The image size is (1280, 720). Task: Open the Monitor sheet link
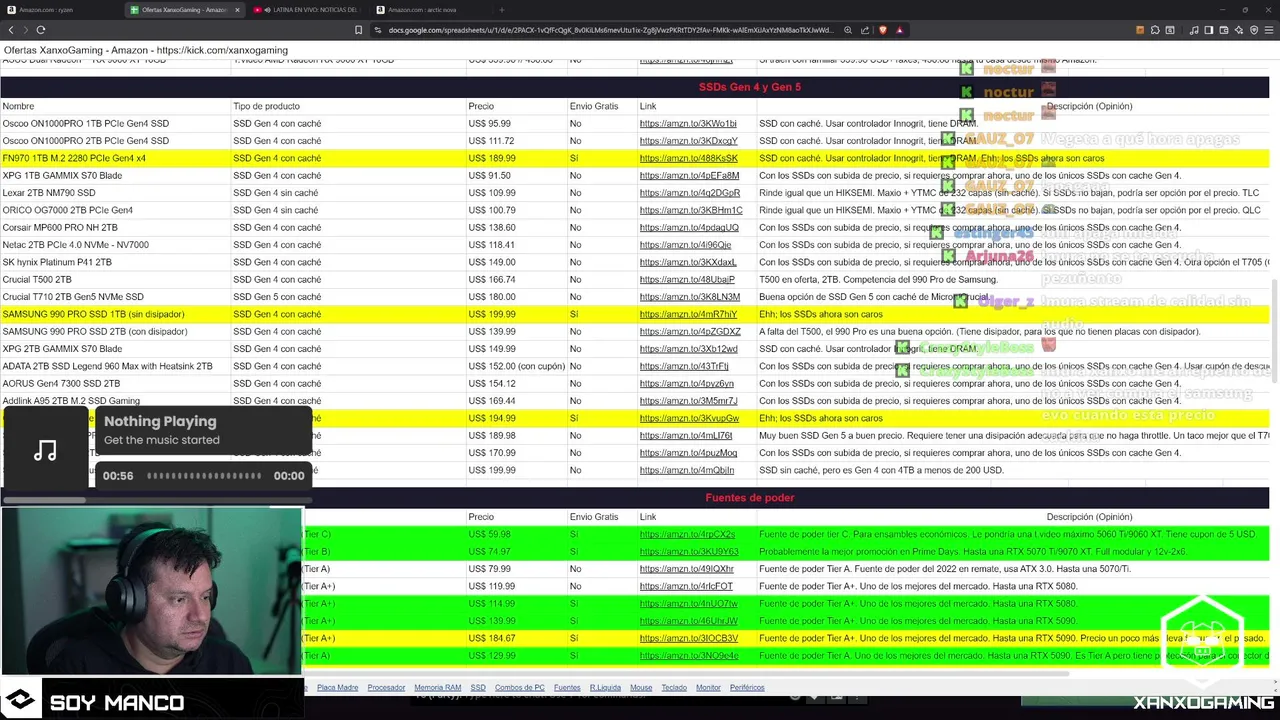708,688
